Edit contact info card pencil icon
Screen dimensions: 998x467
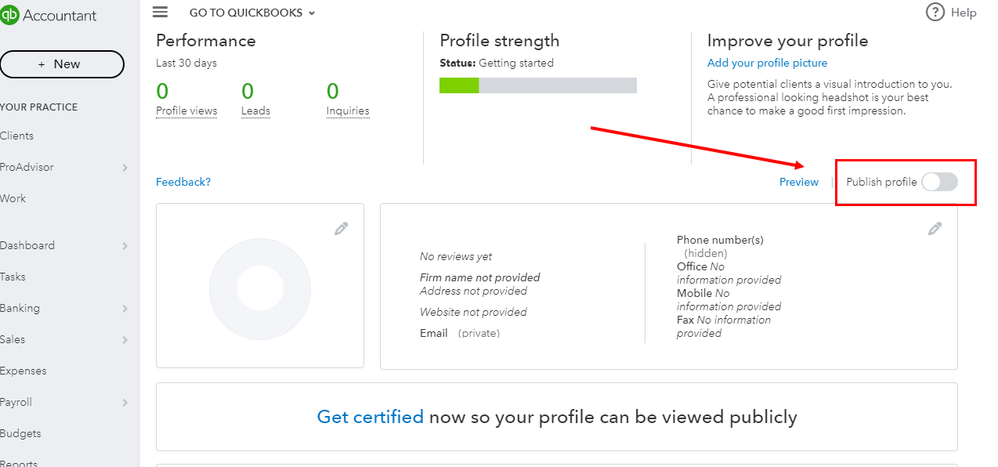coord(934,228)
